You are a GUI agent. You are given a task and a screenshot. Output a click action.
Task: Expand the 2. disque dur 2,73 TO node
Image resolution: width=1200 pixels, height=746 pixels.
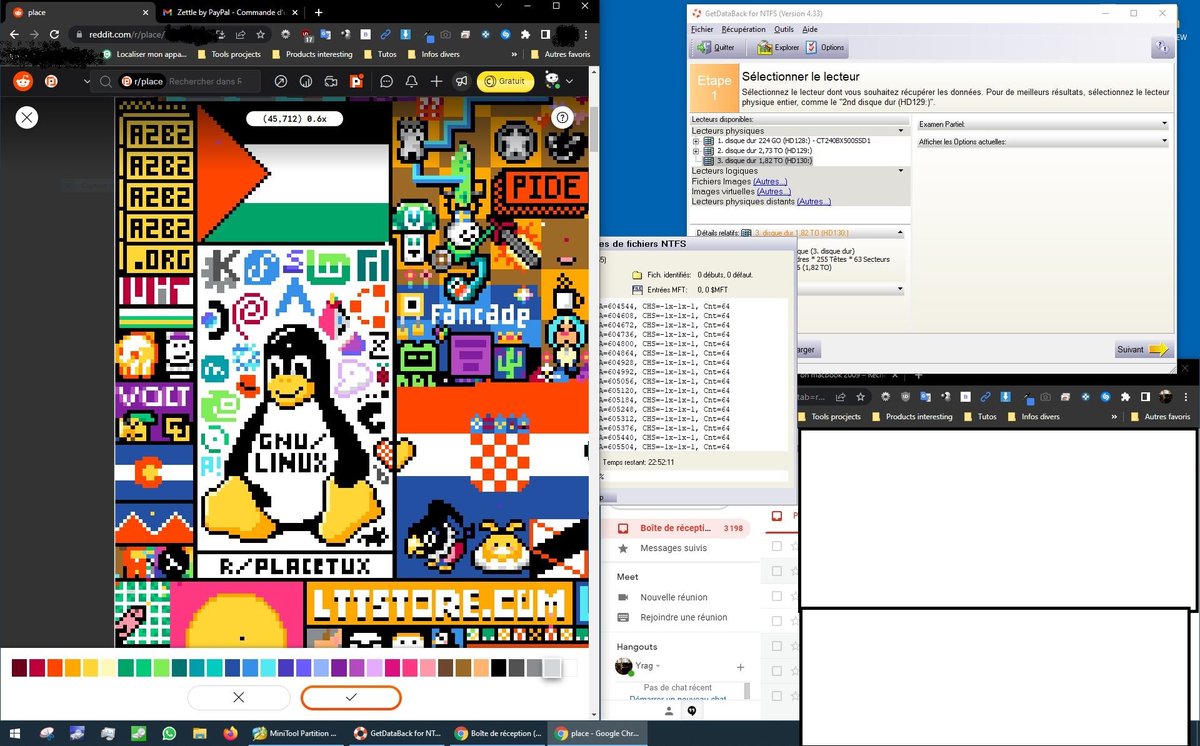[x=696, y=151]
